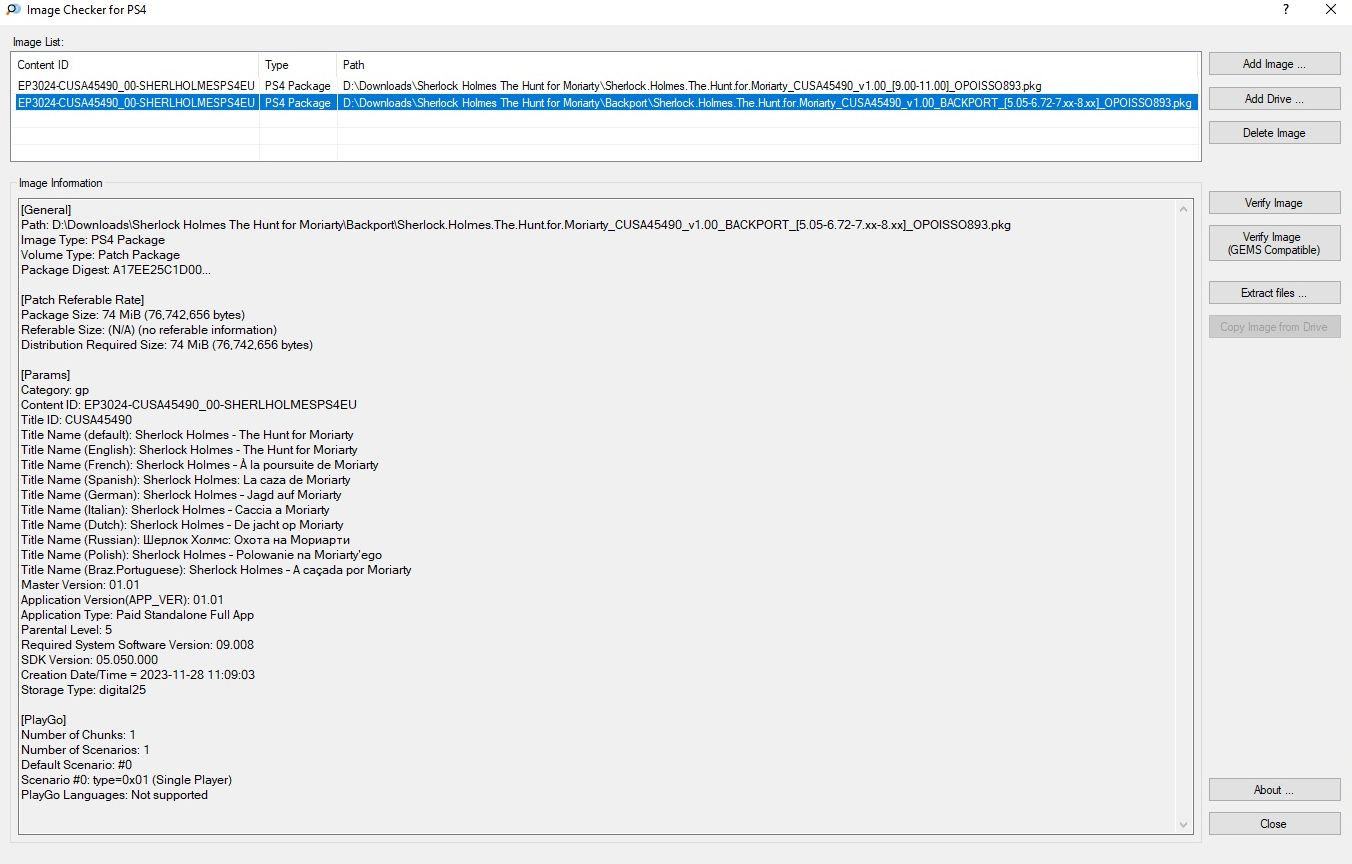This screenshot has height=864, width=1352.
Task: Click the [PlayGo] section heading
Action: tap(44, 720)
